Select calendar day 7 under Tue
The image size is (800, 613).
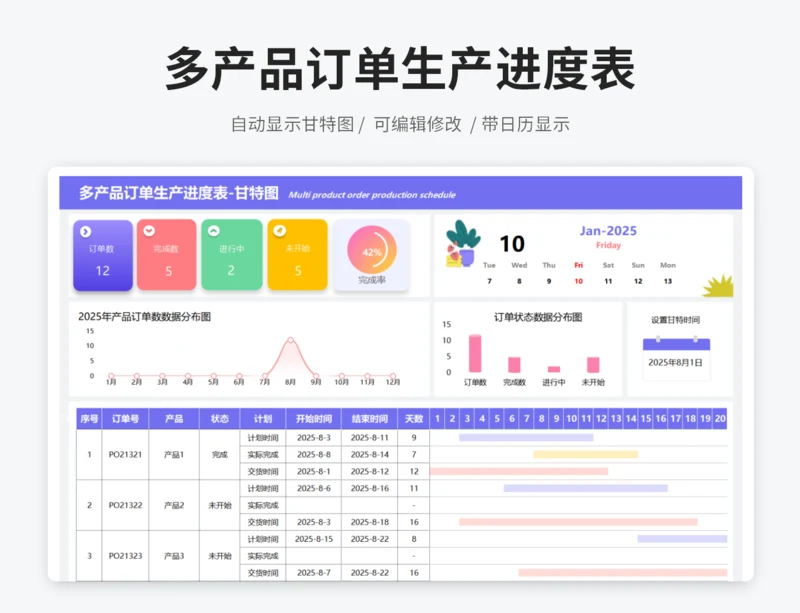point(489,281)
